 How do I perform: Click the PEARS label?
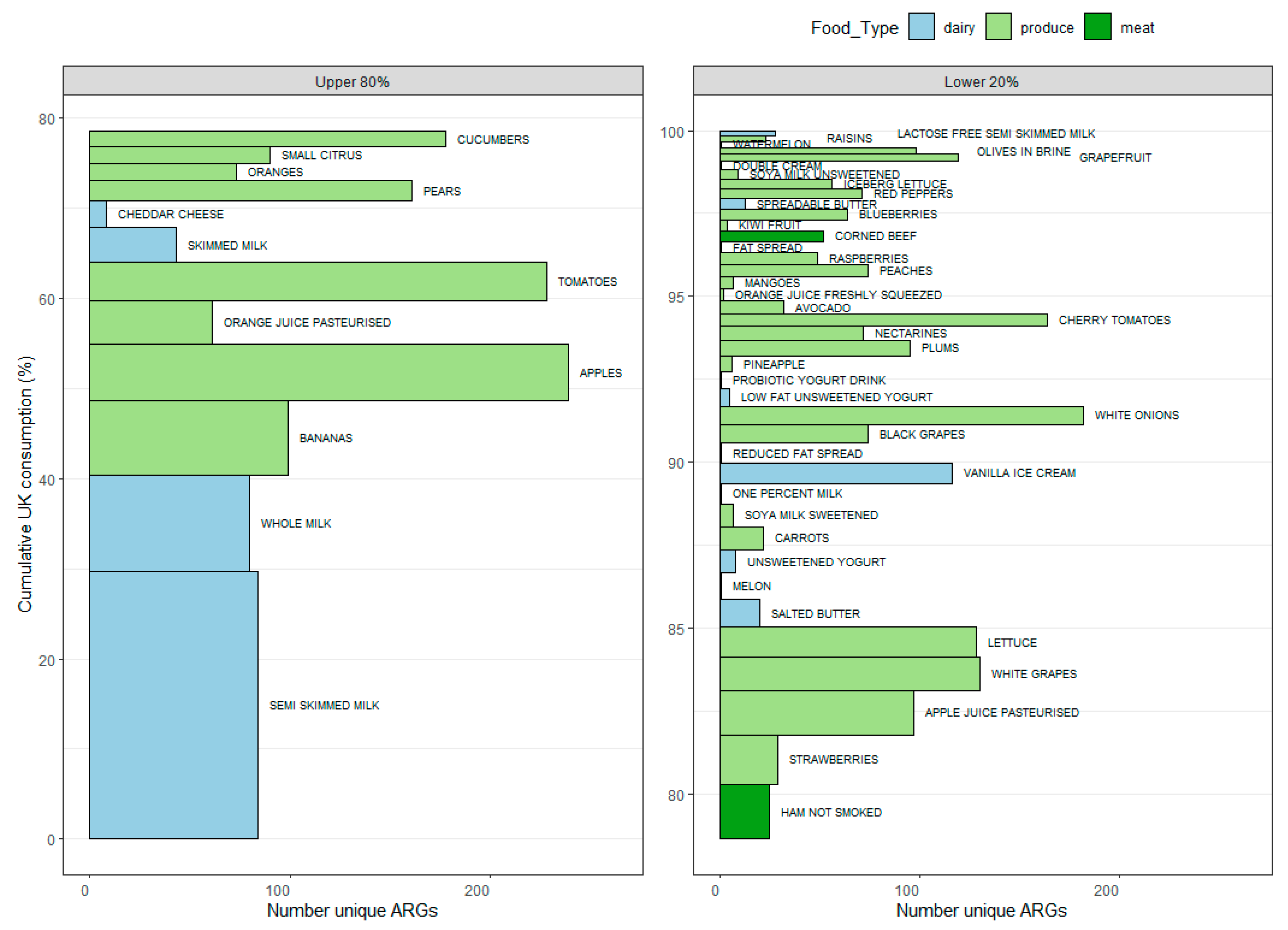click(x=442, y=191)
